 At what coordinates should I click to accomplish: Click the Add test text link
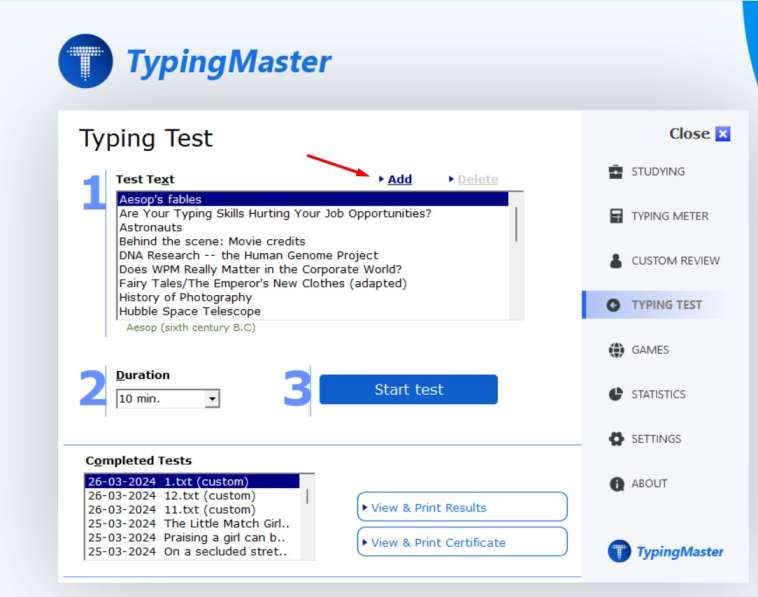(x=399, y=179)
